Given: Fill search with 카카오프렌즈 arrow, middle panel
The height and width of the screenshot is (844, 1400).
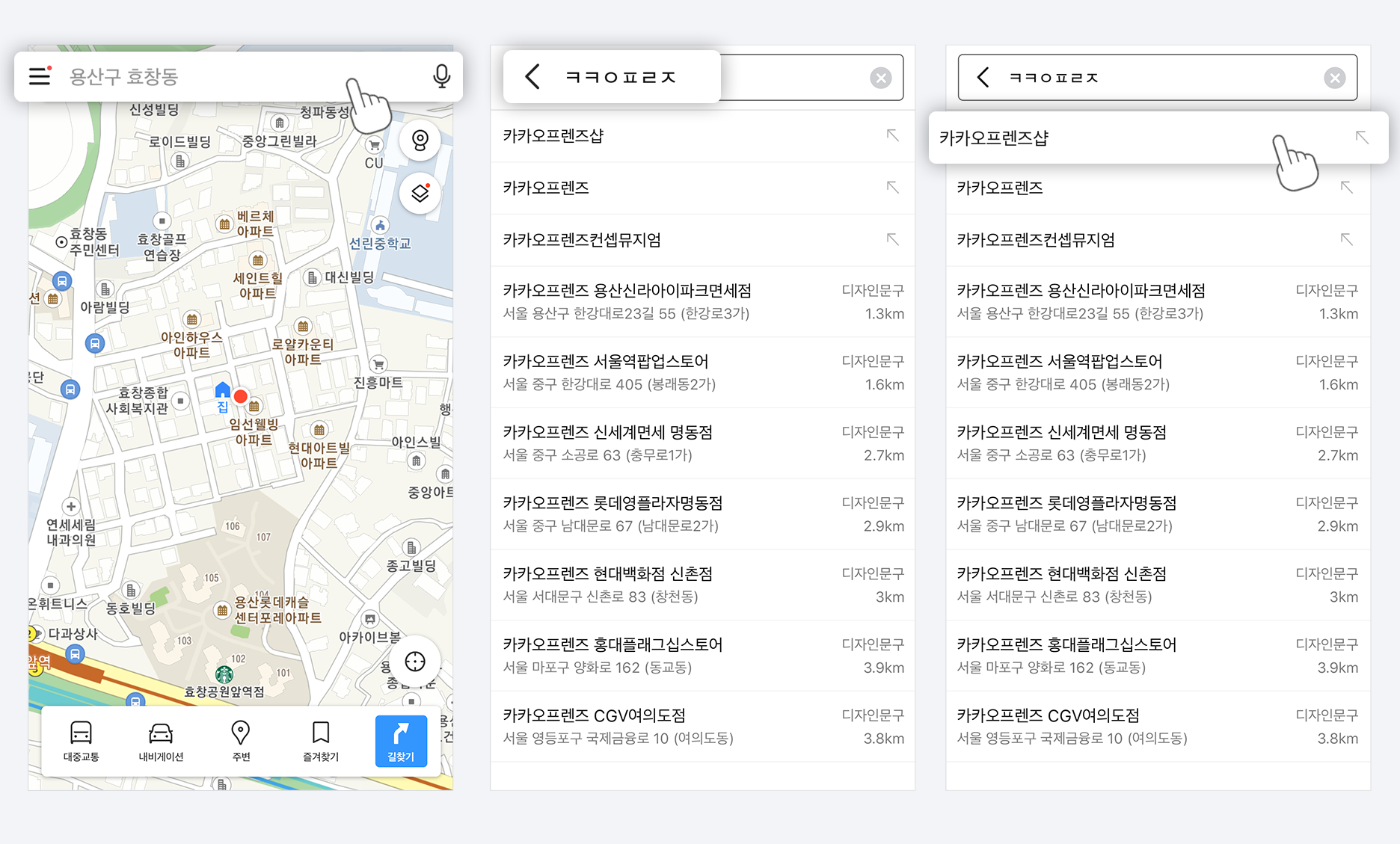Looking at the screenshot, I should 892,187.
